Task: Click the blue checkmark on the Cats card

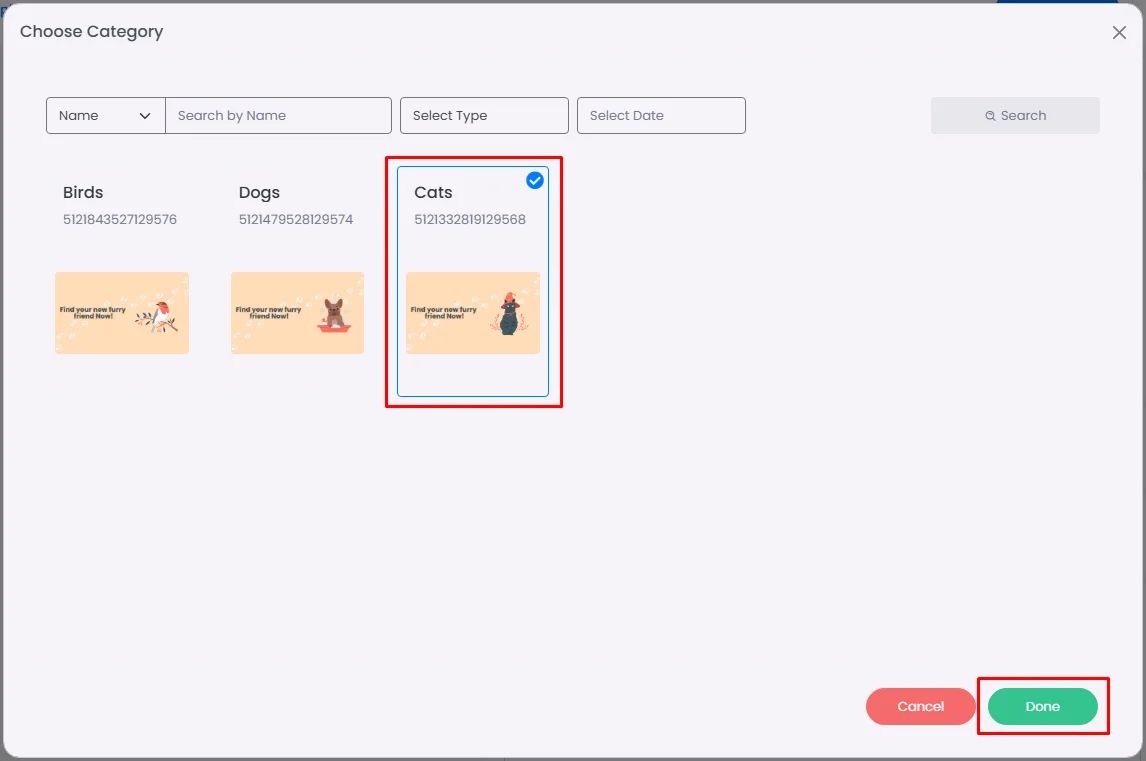Action: tap(535, 181)
